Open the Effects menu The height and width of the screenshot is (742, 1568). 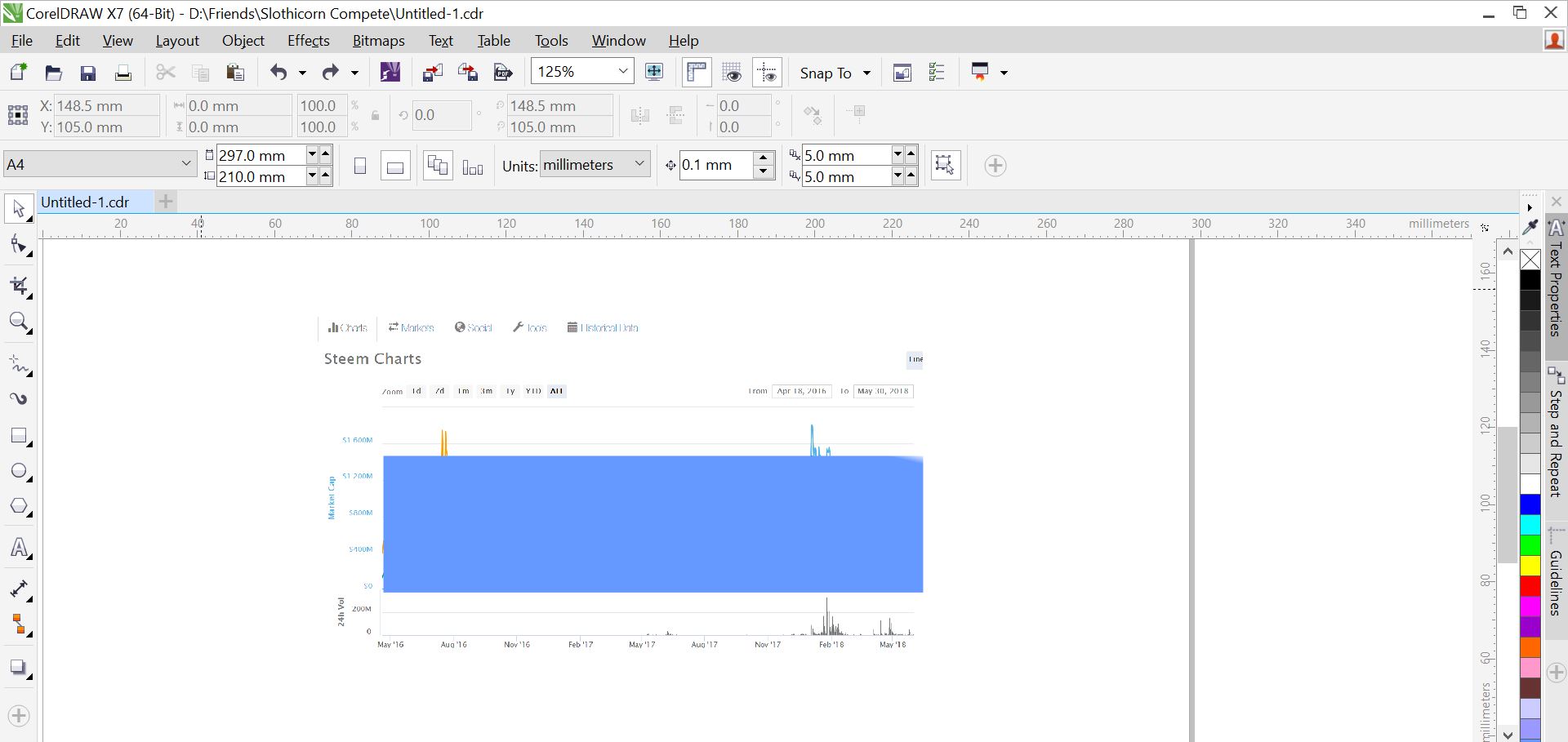coord(309,41)
